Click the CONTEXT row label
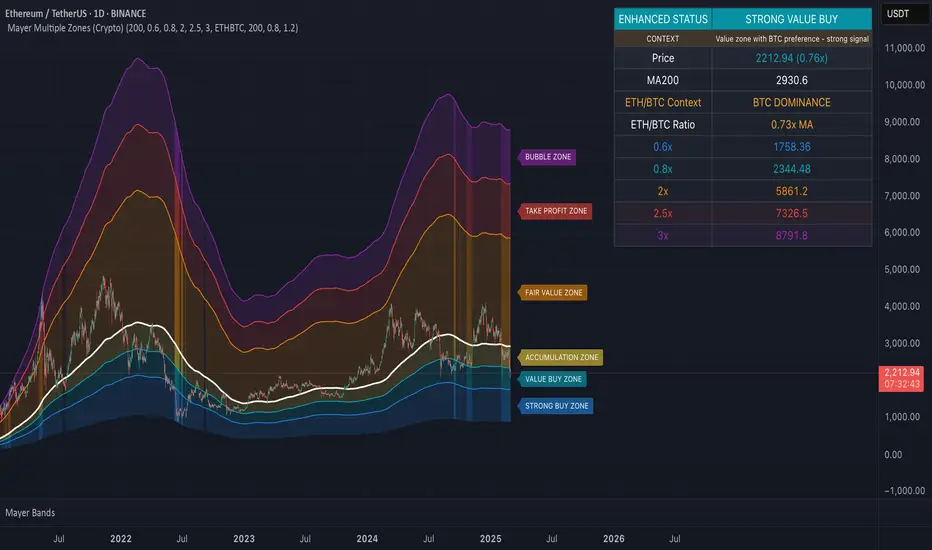This screenshot has height=550, width=932. point(663,39)
